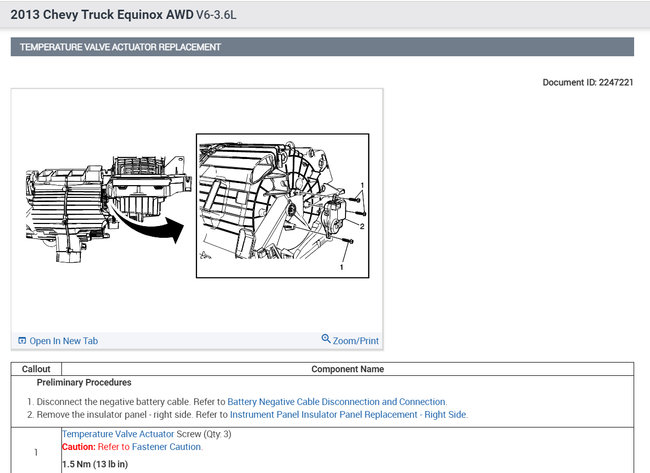Click the Component Name column header
Image resolution: width=650 pixels, height=473 pixels.
[347, 369]
